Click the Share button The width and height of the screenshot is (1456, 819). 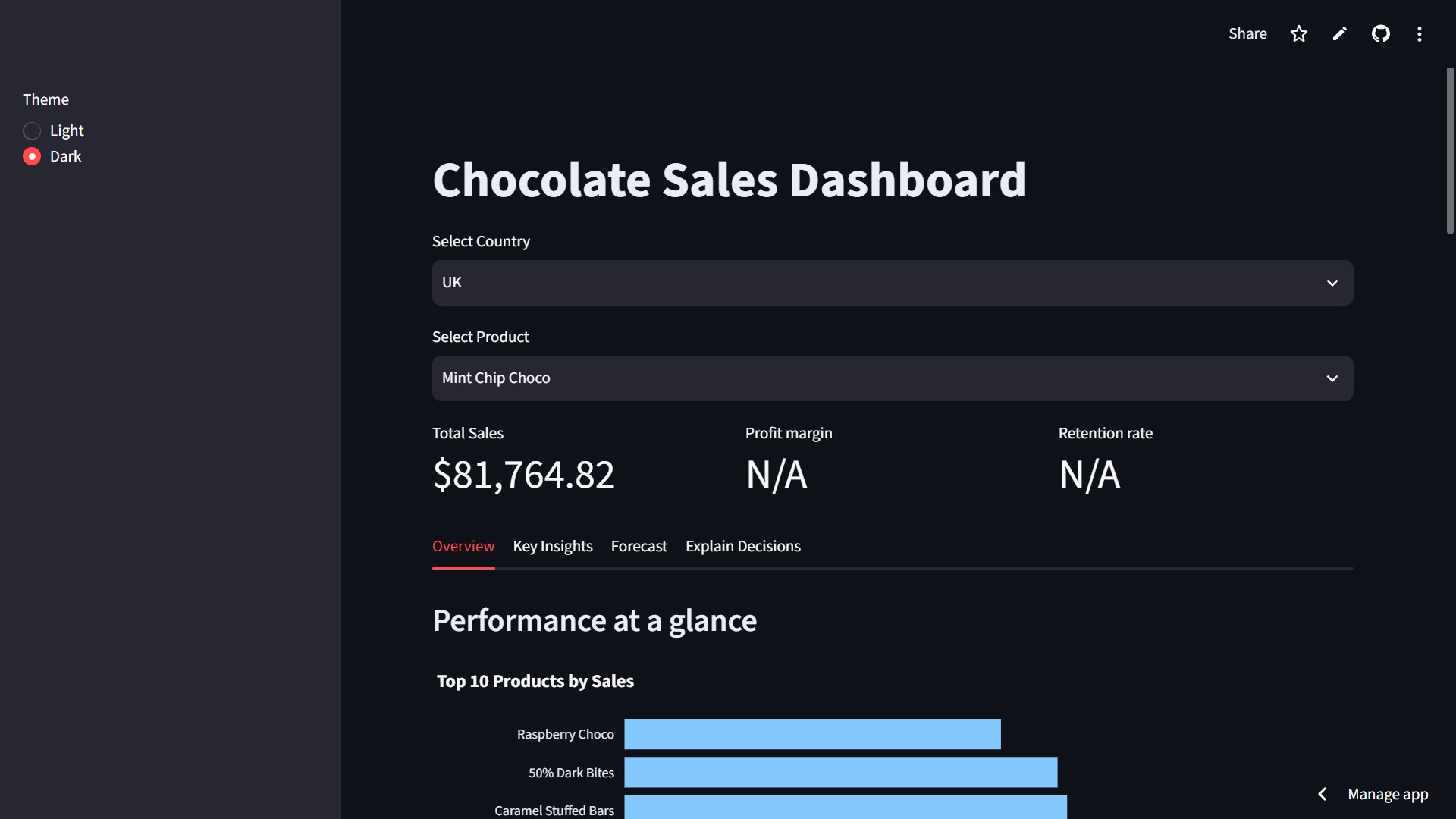1247,34
